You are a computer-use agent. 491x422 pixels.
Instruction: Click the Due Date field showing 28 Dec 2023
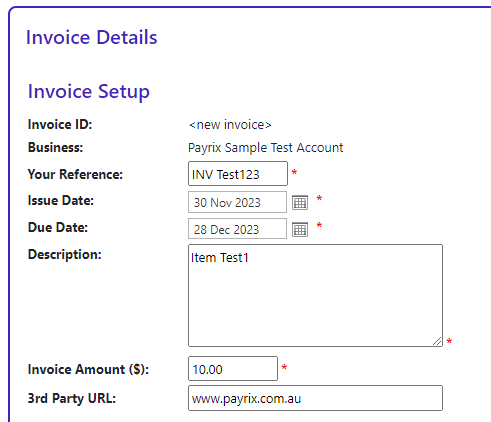[x=237, y=229]
